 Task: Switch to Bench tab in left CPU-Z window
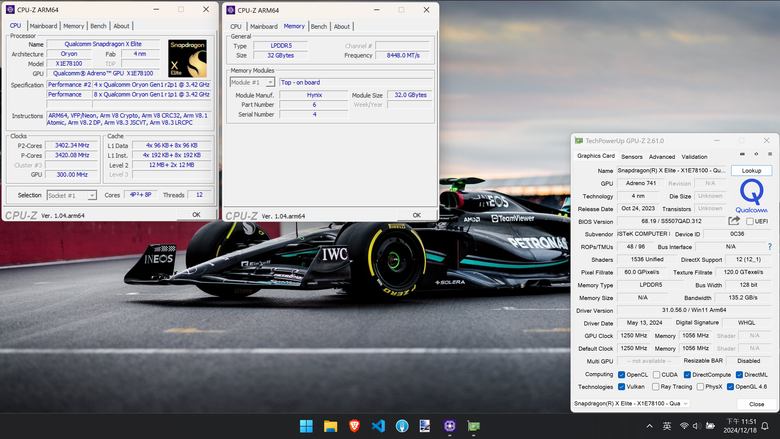(x=98, y=26)
